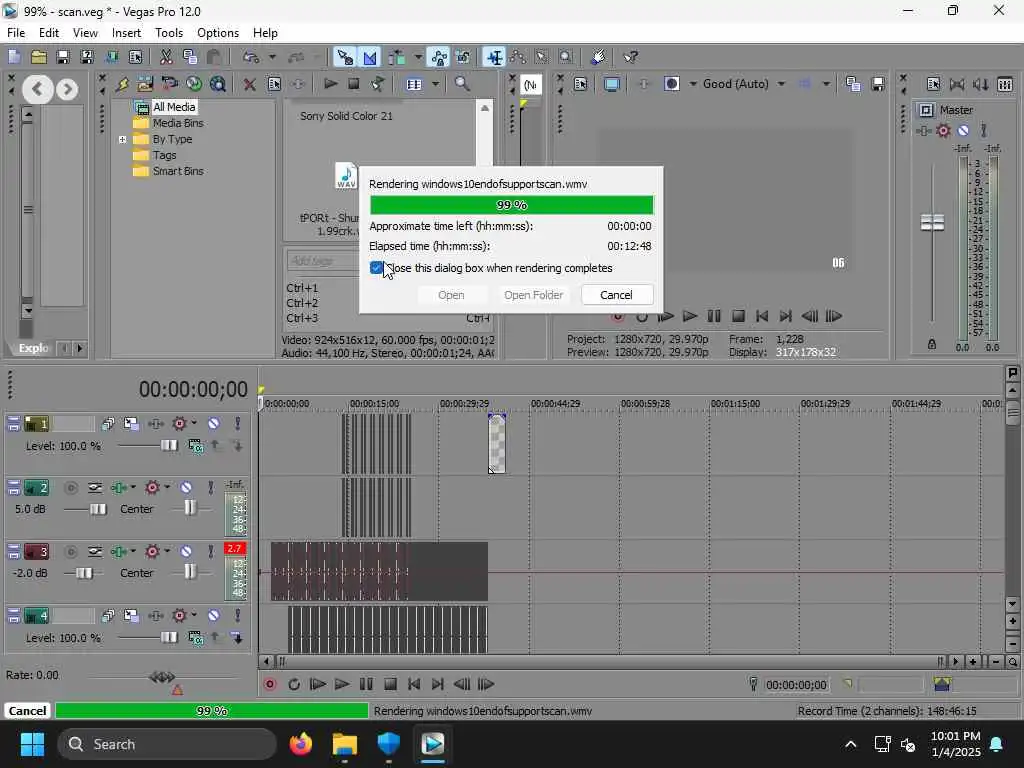Click the Open project folder icon
This screenshot has height=768, width=1024.
[39, 57]
